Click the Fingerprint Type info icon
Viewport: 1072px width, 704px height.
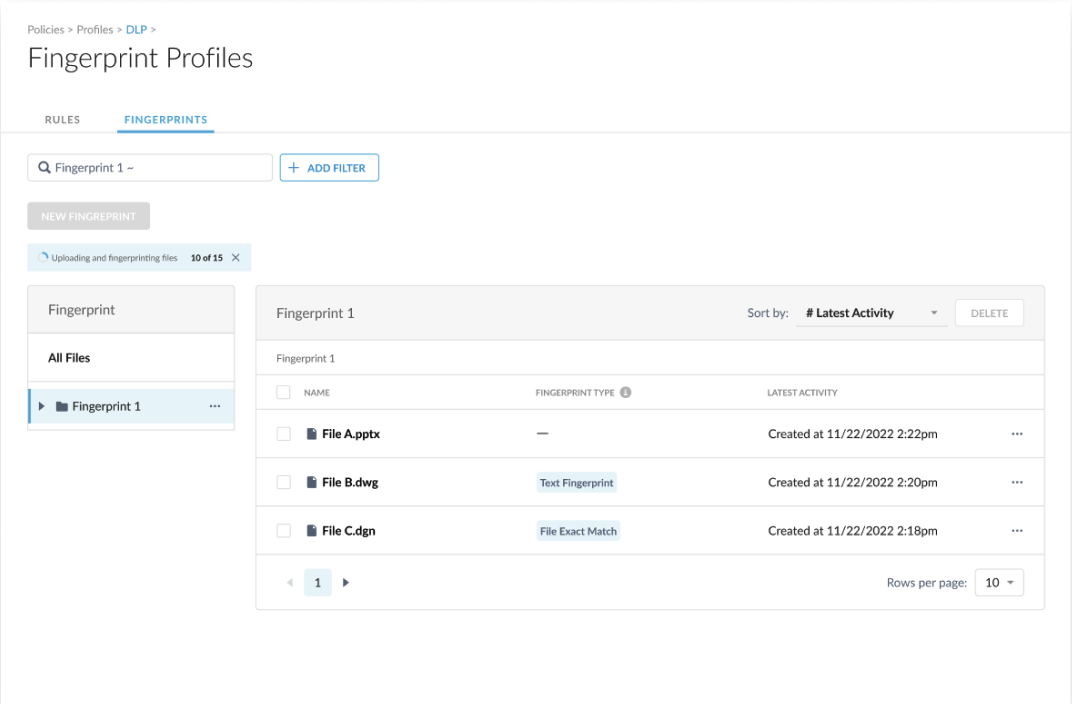tap(626, 393)
